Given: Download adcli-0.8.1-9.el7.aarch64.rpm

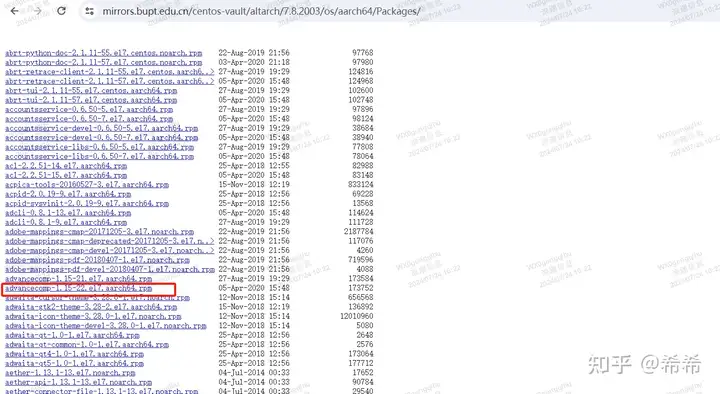Looking at the screenshot, I should coord(66,222).
